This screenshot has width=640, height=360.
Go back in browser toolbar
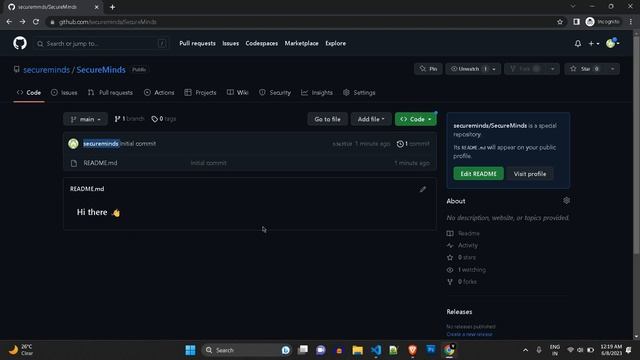coord(9,22)
